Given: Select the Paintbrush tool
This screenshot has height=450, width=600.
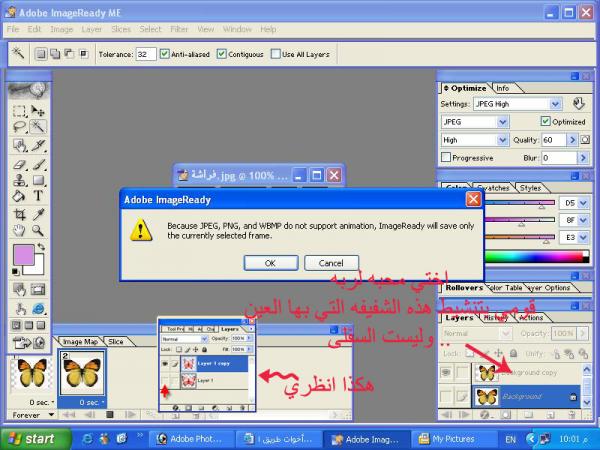Looking at the screenshot, I should pos(38,165).
